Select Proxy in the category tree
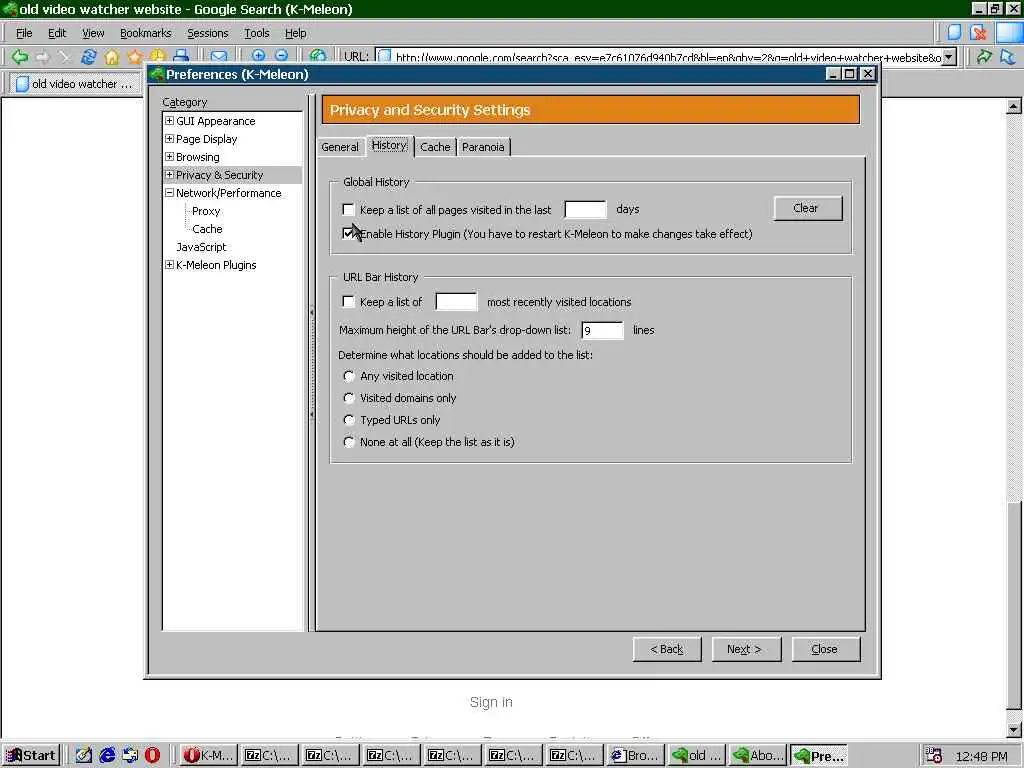The width and height of the screenshot is (1024, 768). point(206,211)
